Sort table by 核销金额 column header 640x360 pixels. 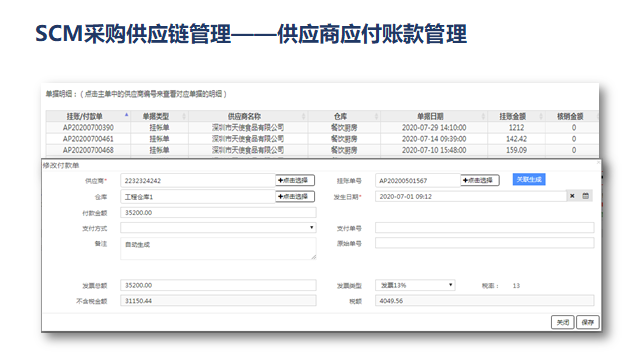[572, 116]
